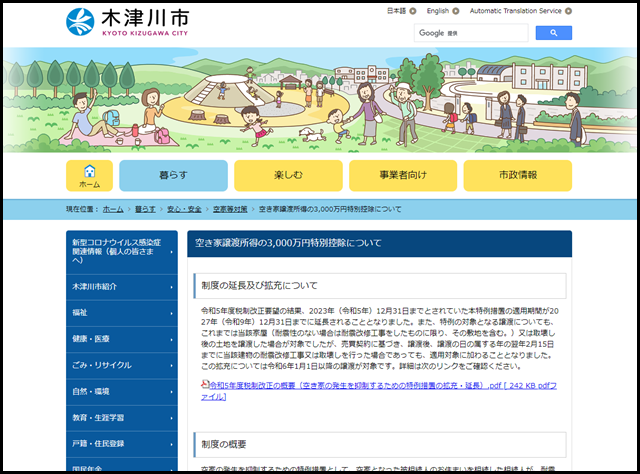Screen dimensions: 640x474
Task: Click the 暮らす breadcrumb link
Action: 145,209
